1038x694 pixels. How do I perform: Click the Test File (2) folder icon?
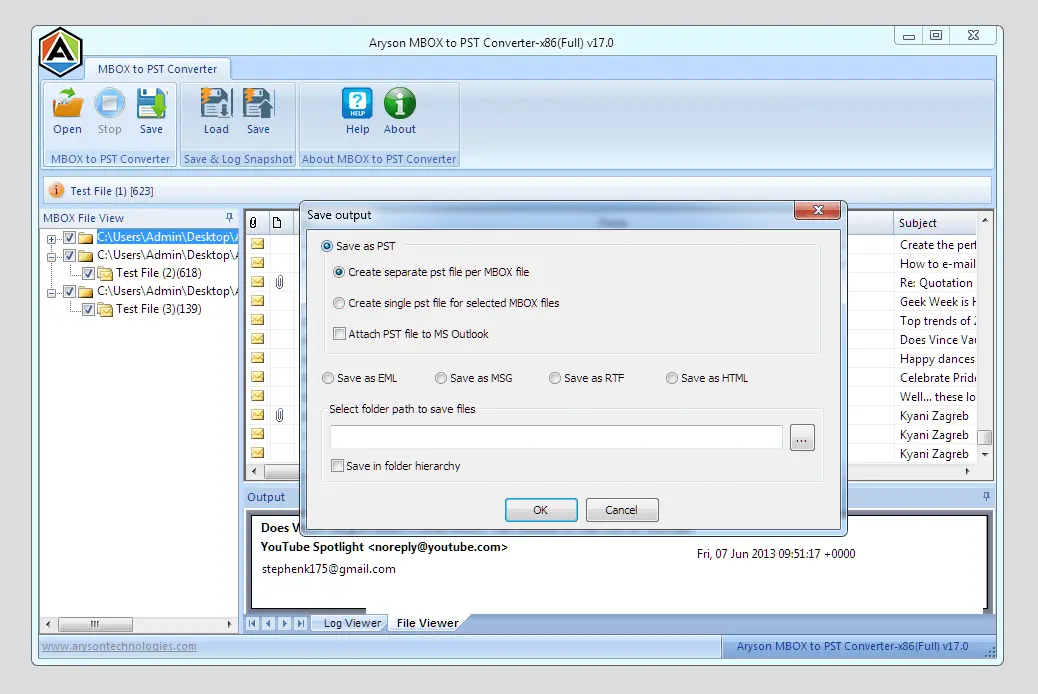pyautogui.click(x=105, y=273)
